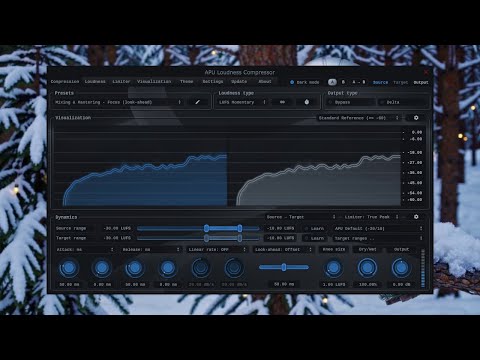The width and height of the screenshot is (480, 360).
Task: Click the 1.00 LUFS knee value field
Action: [x=334, y=285]
